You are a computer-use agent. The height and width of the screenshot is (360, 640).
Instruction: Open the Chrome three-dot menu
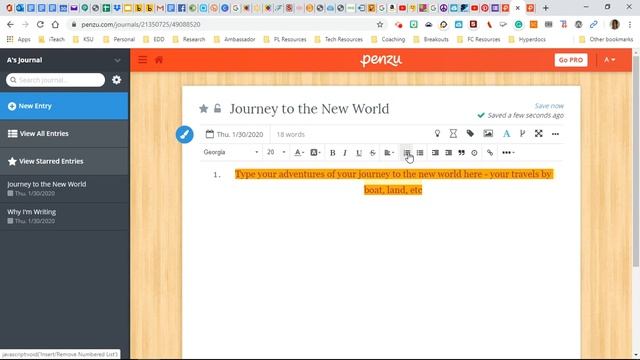tap(630, 24)
